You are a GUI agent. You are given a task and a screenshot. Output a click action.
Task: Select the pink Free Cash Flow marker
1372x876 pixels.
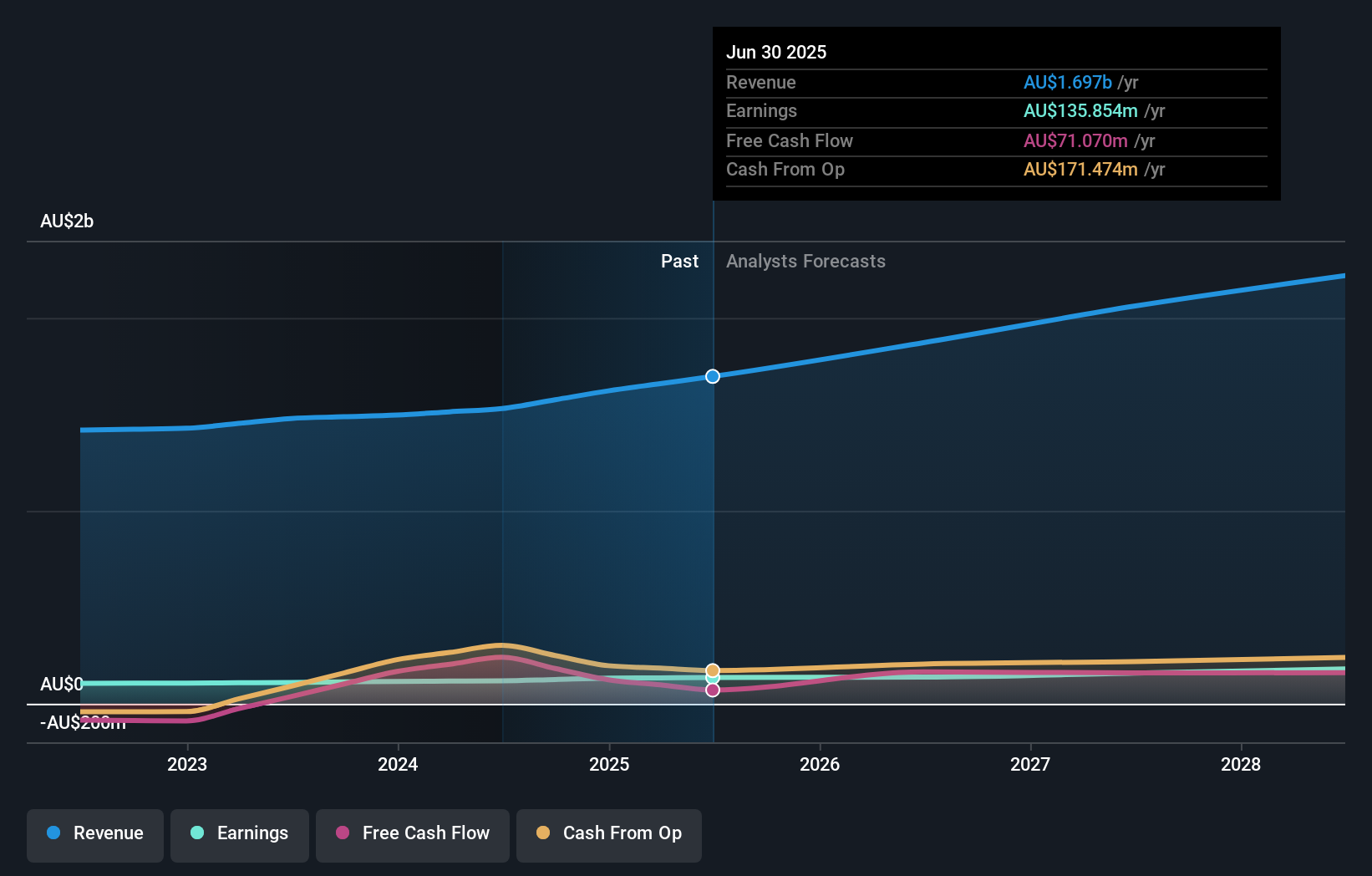click(712, 689)
